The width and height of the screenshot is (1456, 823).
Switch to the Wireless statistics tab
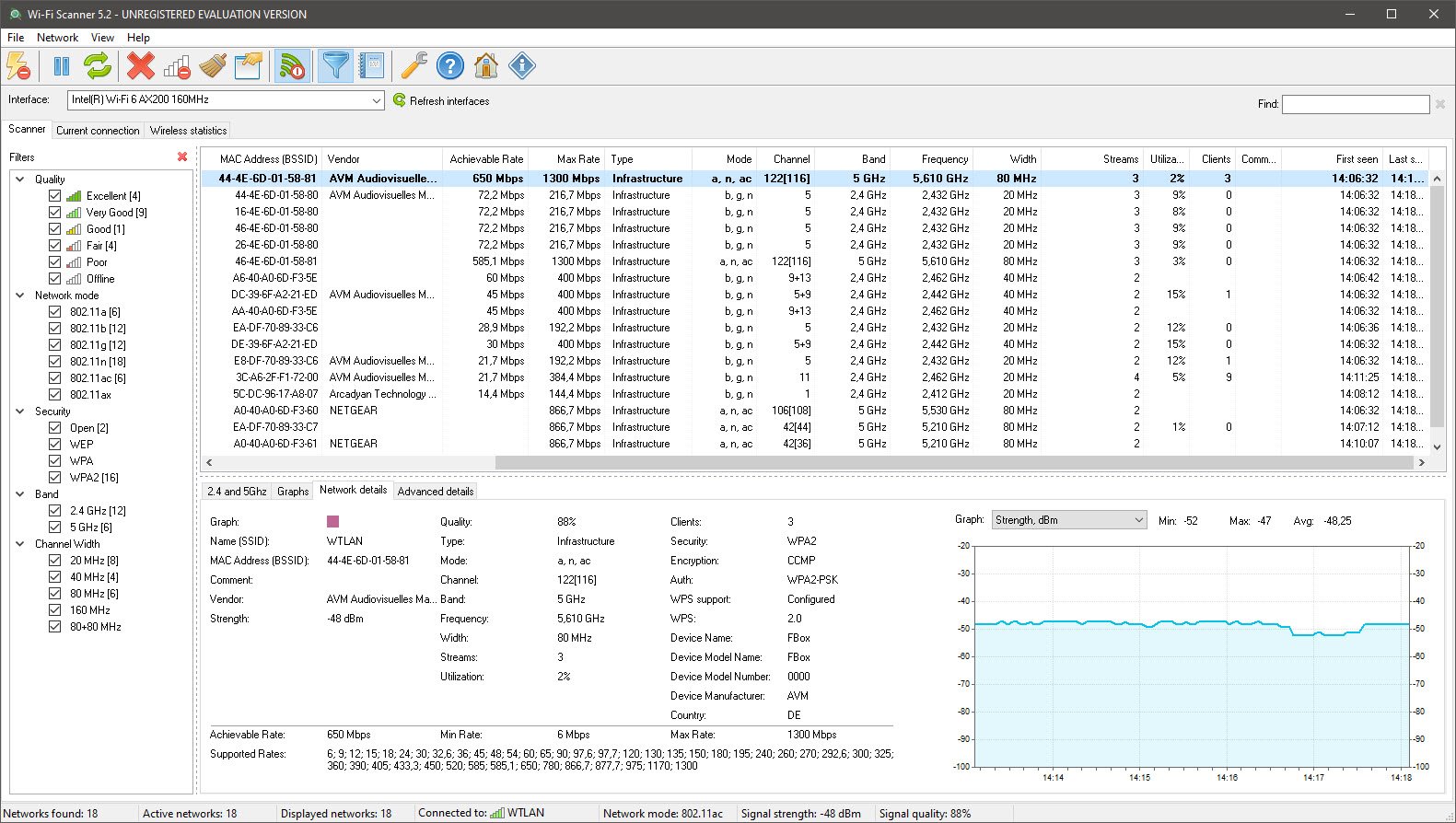click(x=188, y=131)
